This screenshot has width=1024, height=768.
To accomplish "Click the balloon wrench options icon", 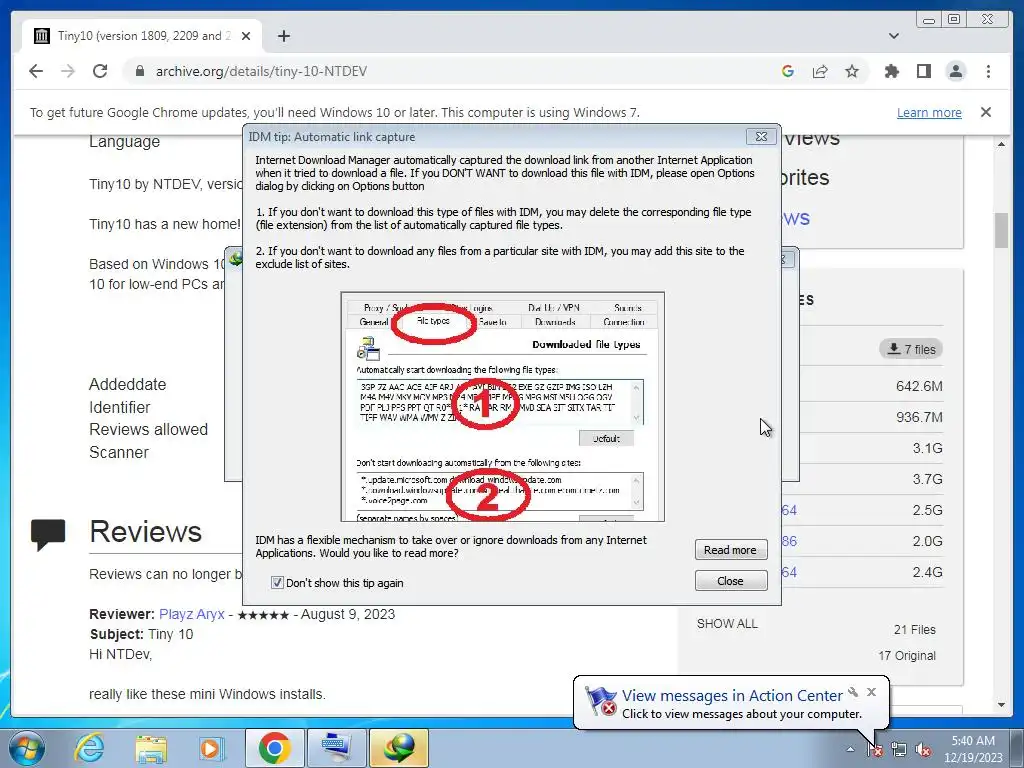I will (853, 692).
